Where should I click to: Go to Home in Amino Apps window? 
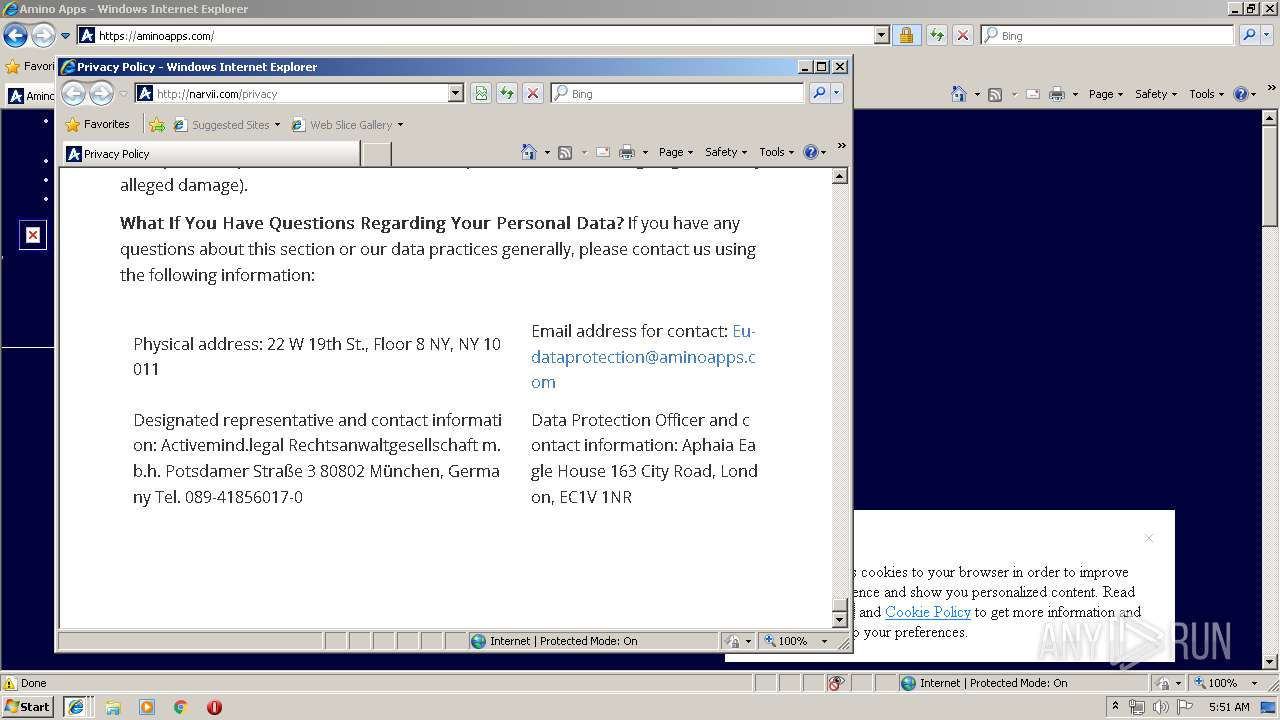(959, 94)
